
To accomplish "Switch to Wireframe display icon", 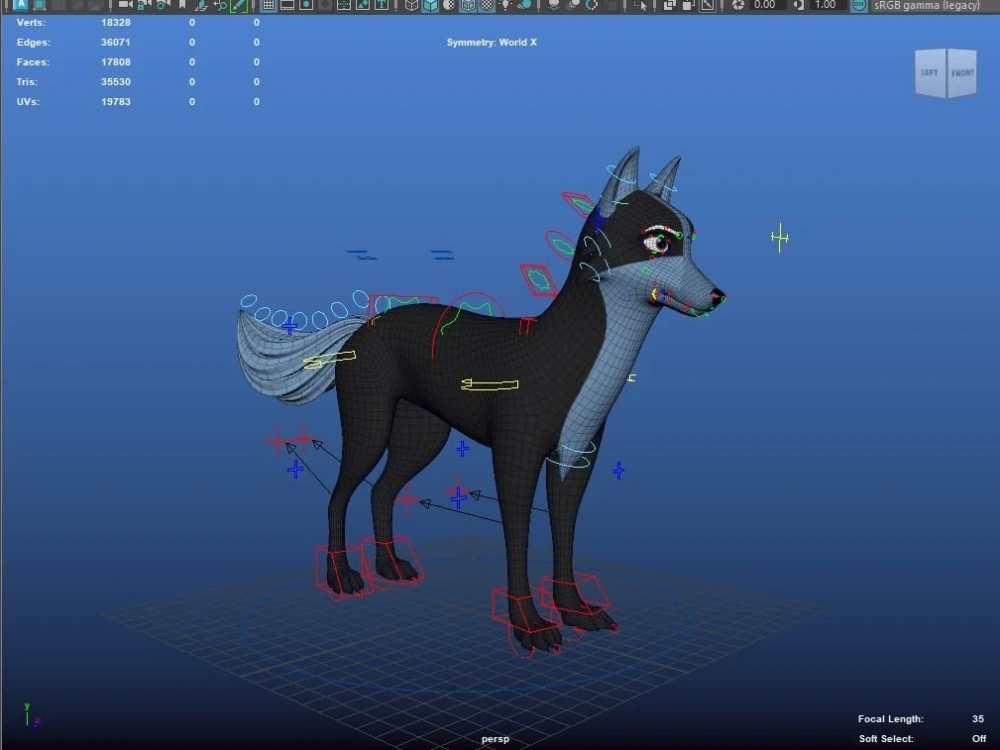I will pos(412,4).
